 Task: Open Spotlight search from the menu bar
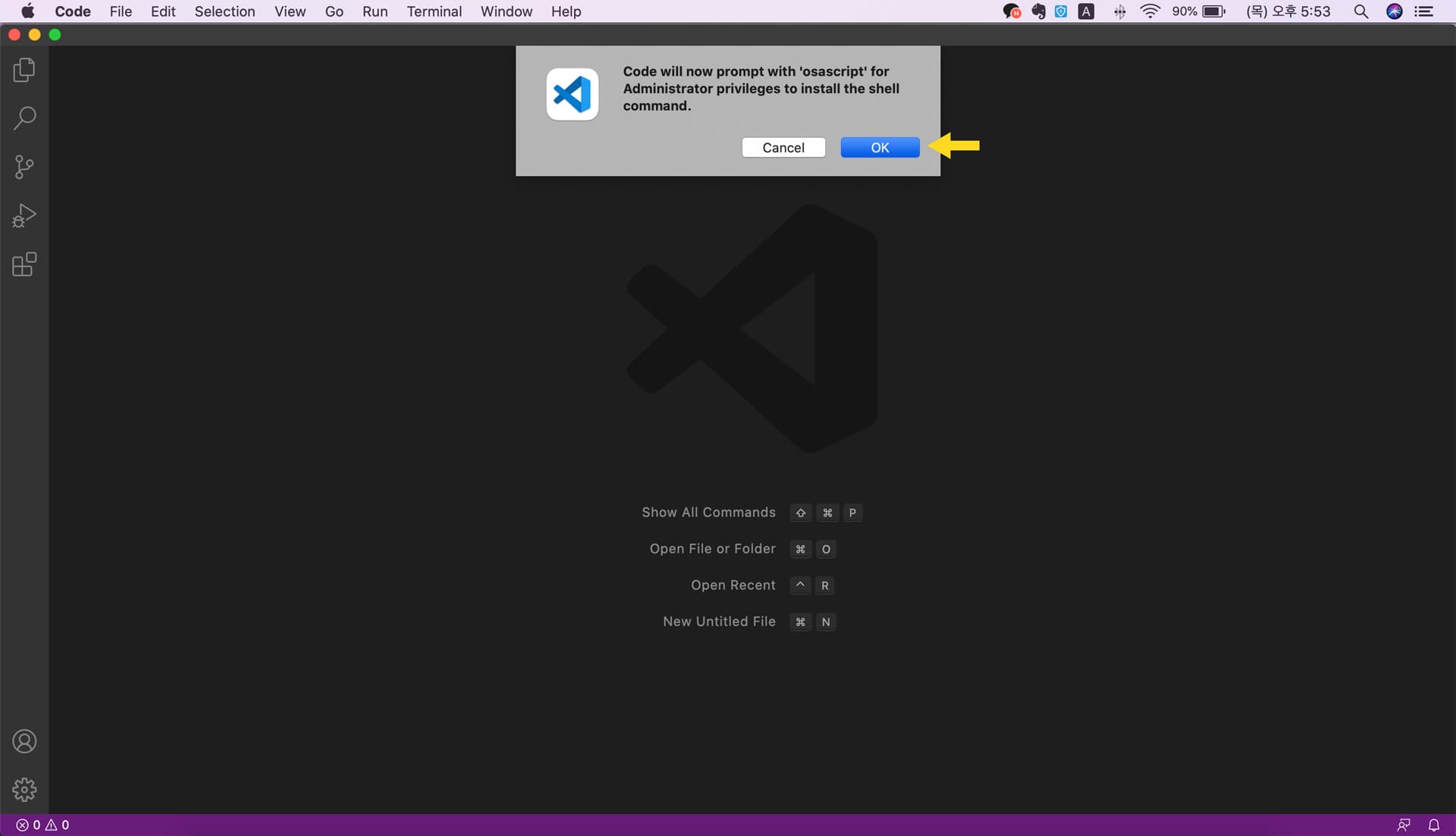tap(1361, 11)
